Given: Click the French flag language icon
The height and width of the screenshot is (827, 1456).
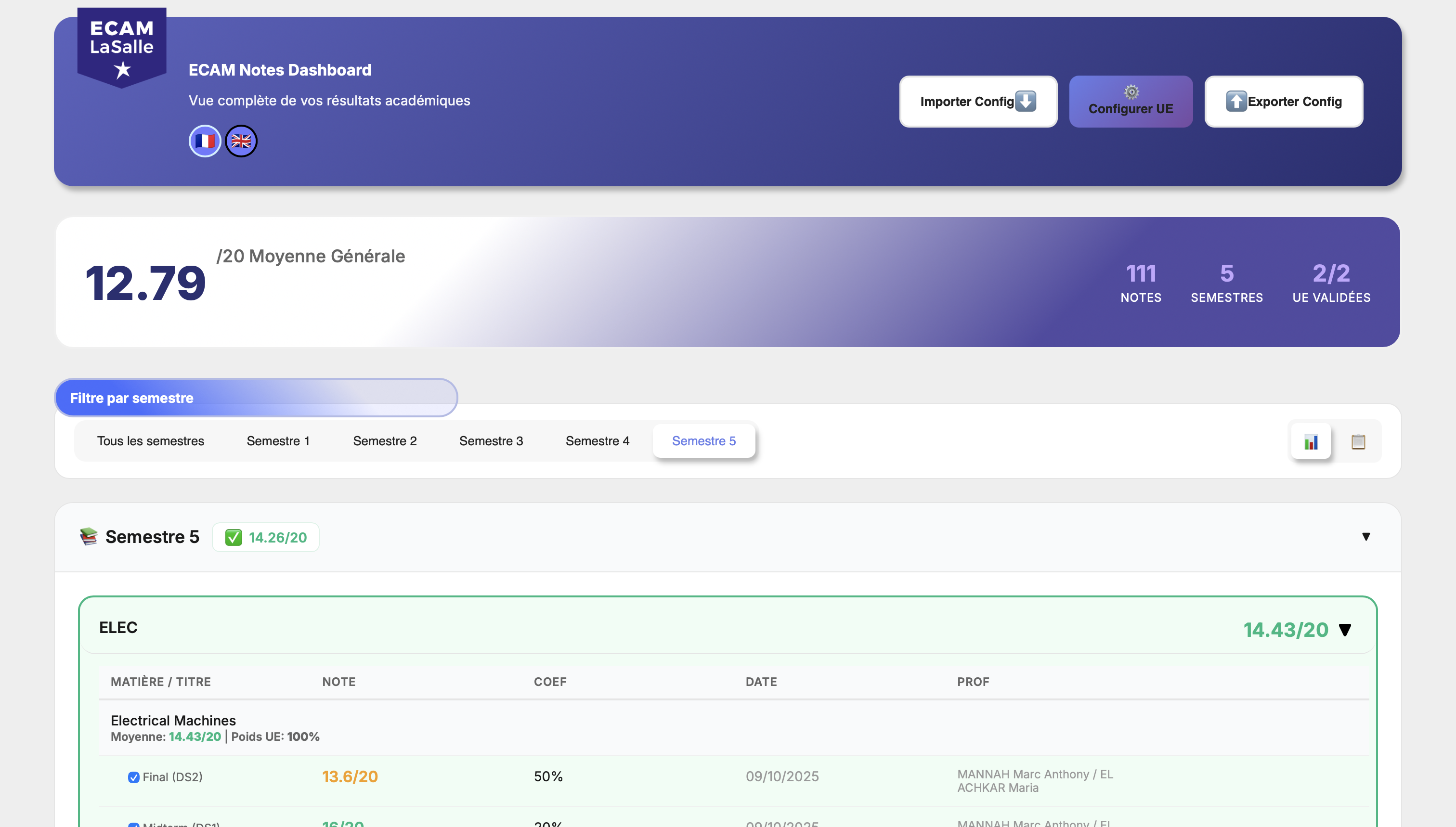Looking at the screenshot, I should [x=205, y=140].
